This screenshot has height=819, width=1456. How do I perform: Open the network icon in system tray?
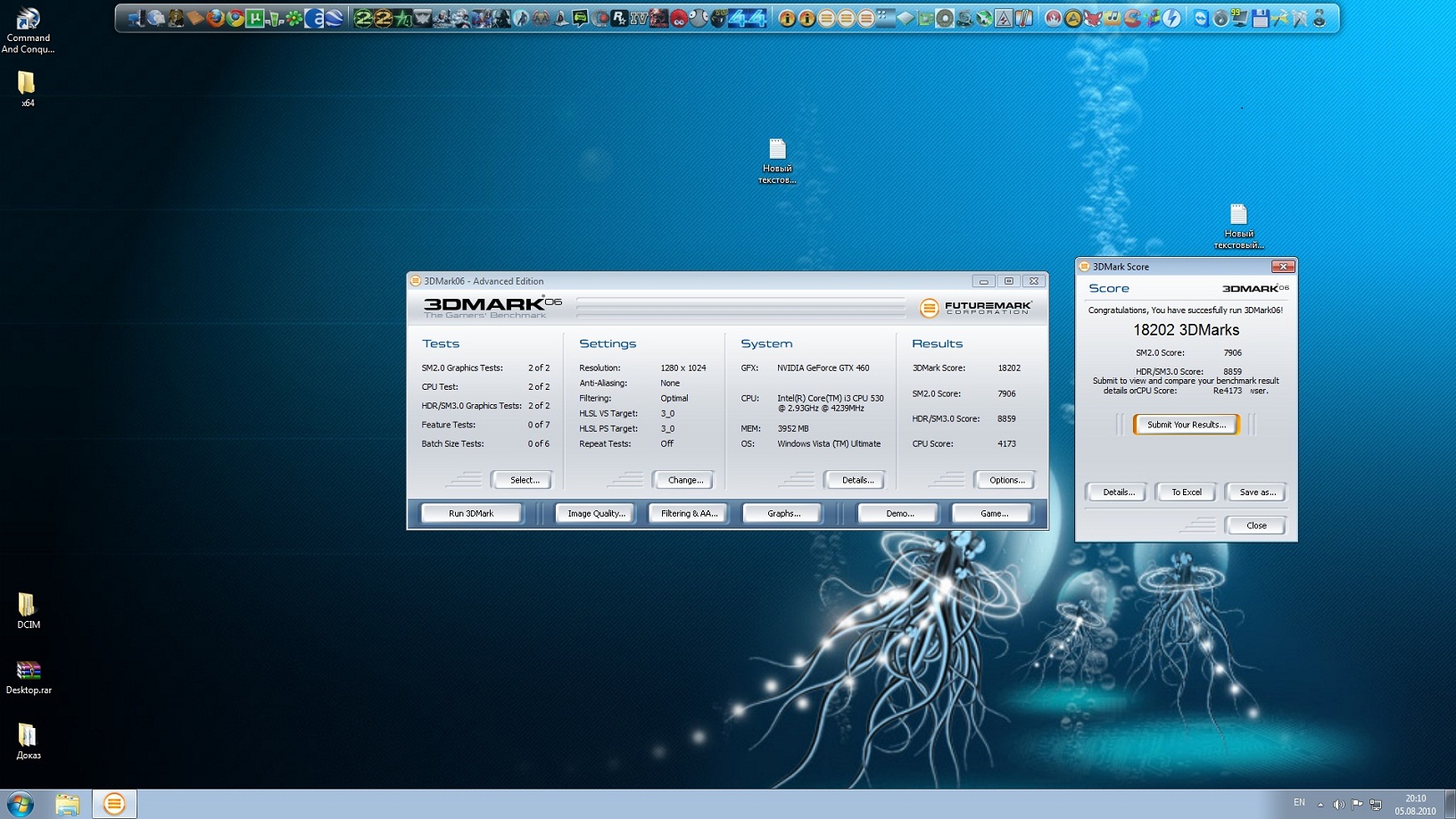pos(1376,804)
